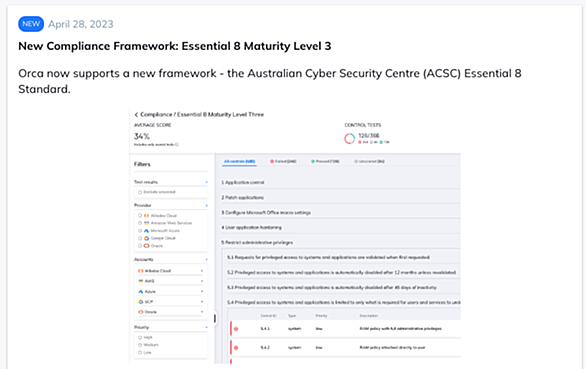The height and width of the screenshot is (369, 586).
Task: Collapse section 5 Restrict administrative privileges
Action: pos(257,242)
